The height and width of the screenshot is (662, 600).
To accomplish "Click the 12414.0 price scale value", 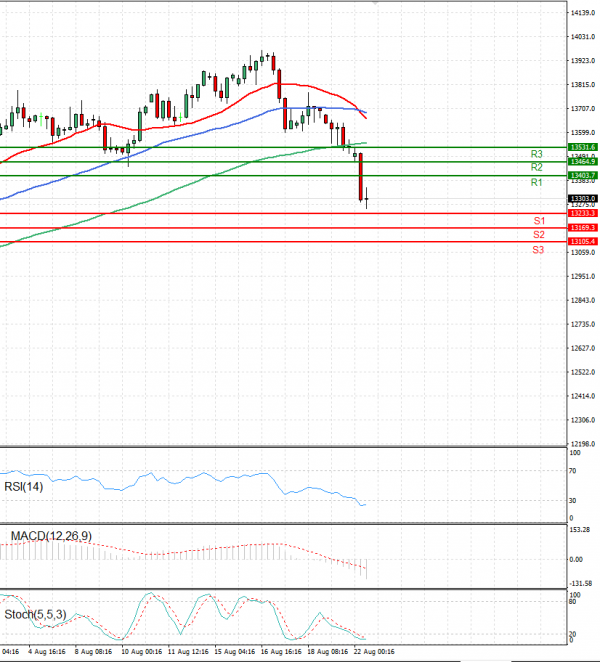I will click(583, 396).
